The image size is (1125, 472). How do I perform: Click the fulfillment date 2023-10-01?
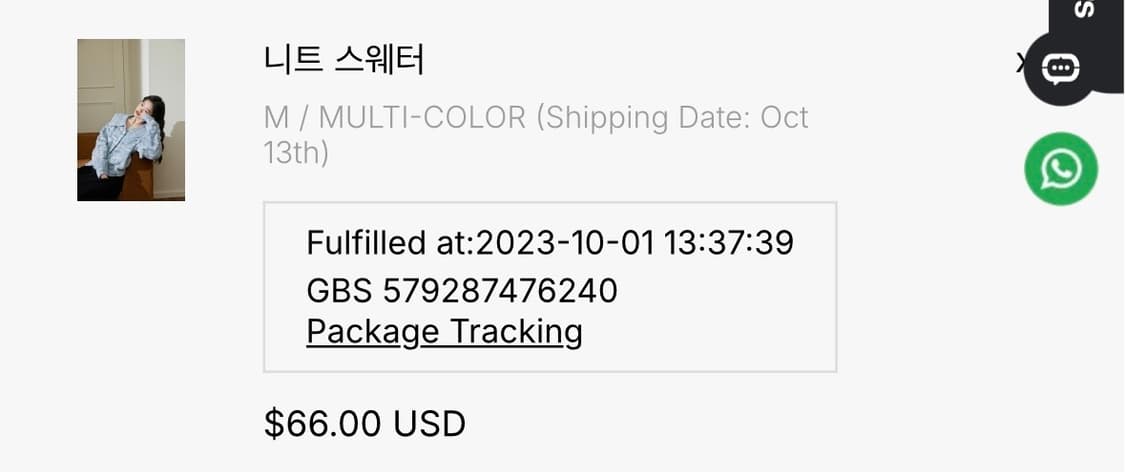pyautogui.click(x=565, y=243)
